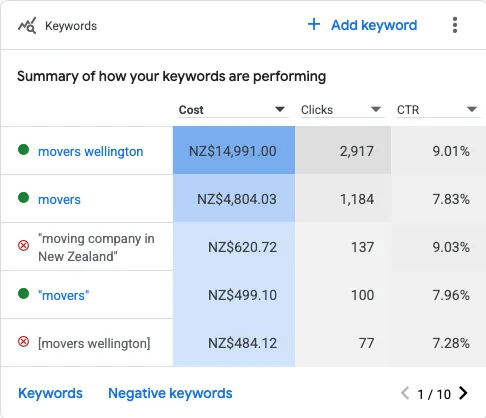Screen dimensions: 486x418
Task: Expand the CTR column dropdown
Action: pyautogui.click(x=472, y=109)
